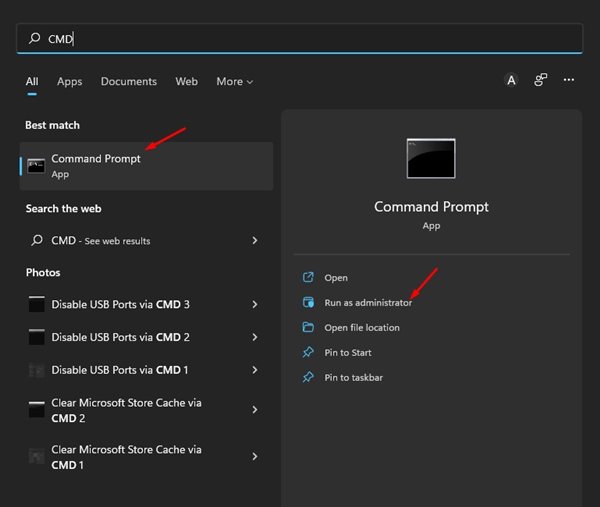This screenshot has width=600, height=507.
Task: Click the Pin to taskbar pin icon
Action: (x=308, y=378)
